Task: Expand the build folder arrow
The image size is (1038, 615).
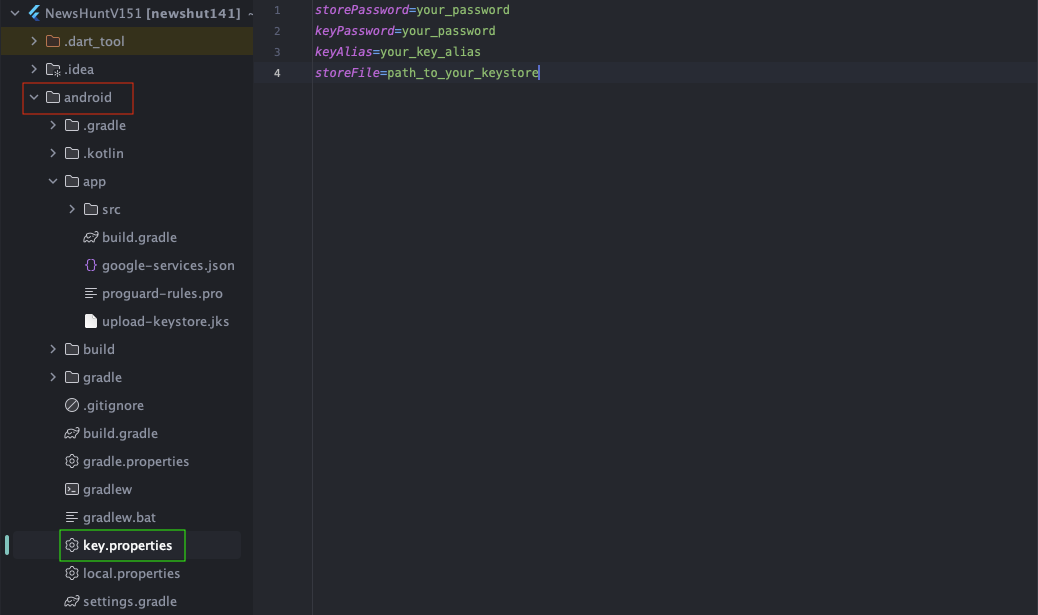Action: pyautogui.click(x=53, y=350)
